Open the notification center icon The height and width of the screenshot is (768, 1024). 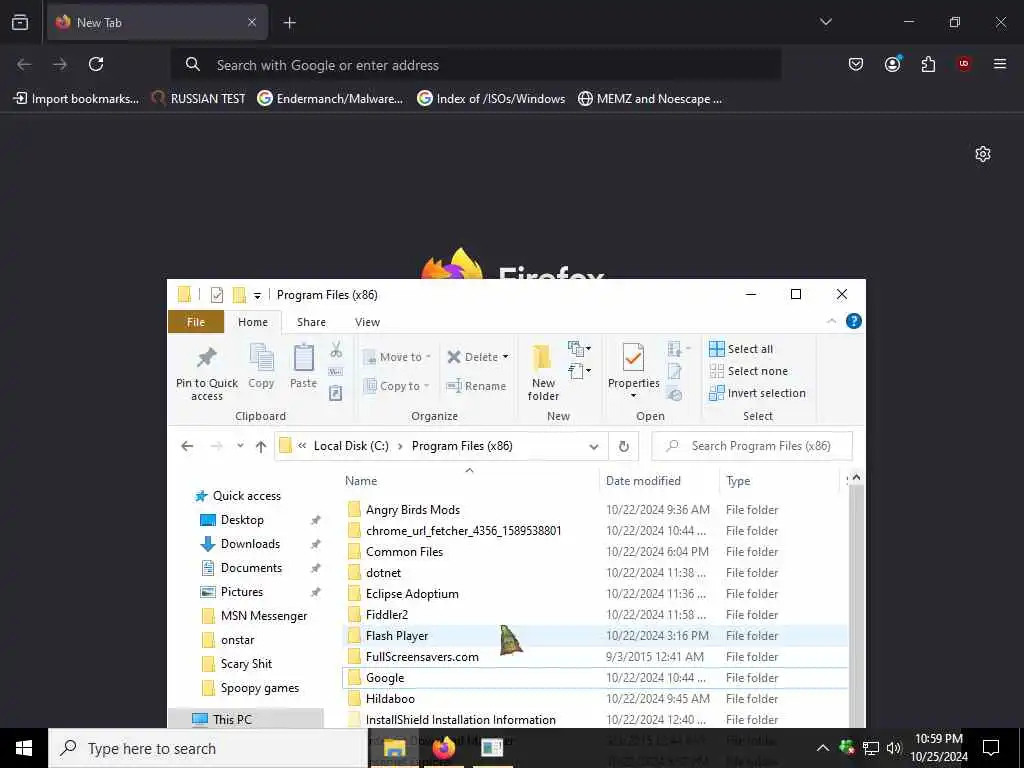point(991,748)
